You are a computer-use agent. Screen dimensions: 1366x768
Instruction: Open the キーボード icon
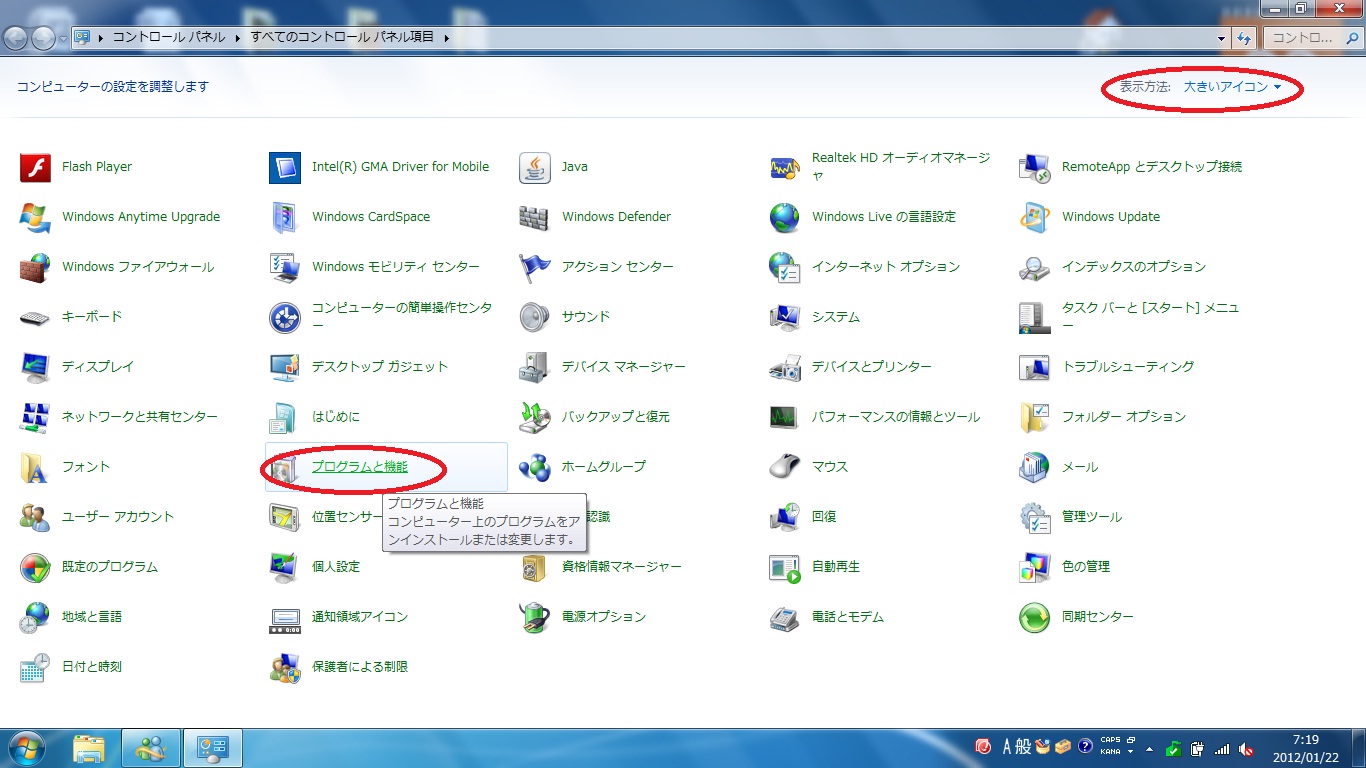[x=35, y=317]
